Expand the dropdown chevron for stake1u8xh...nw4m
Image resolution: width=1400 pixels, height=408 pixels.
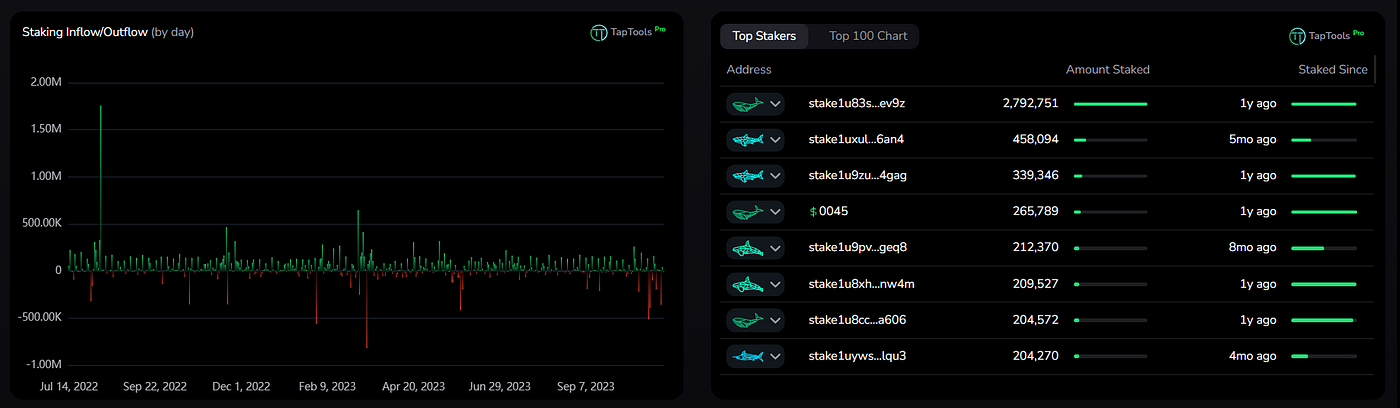(x=774, y=284)
